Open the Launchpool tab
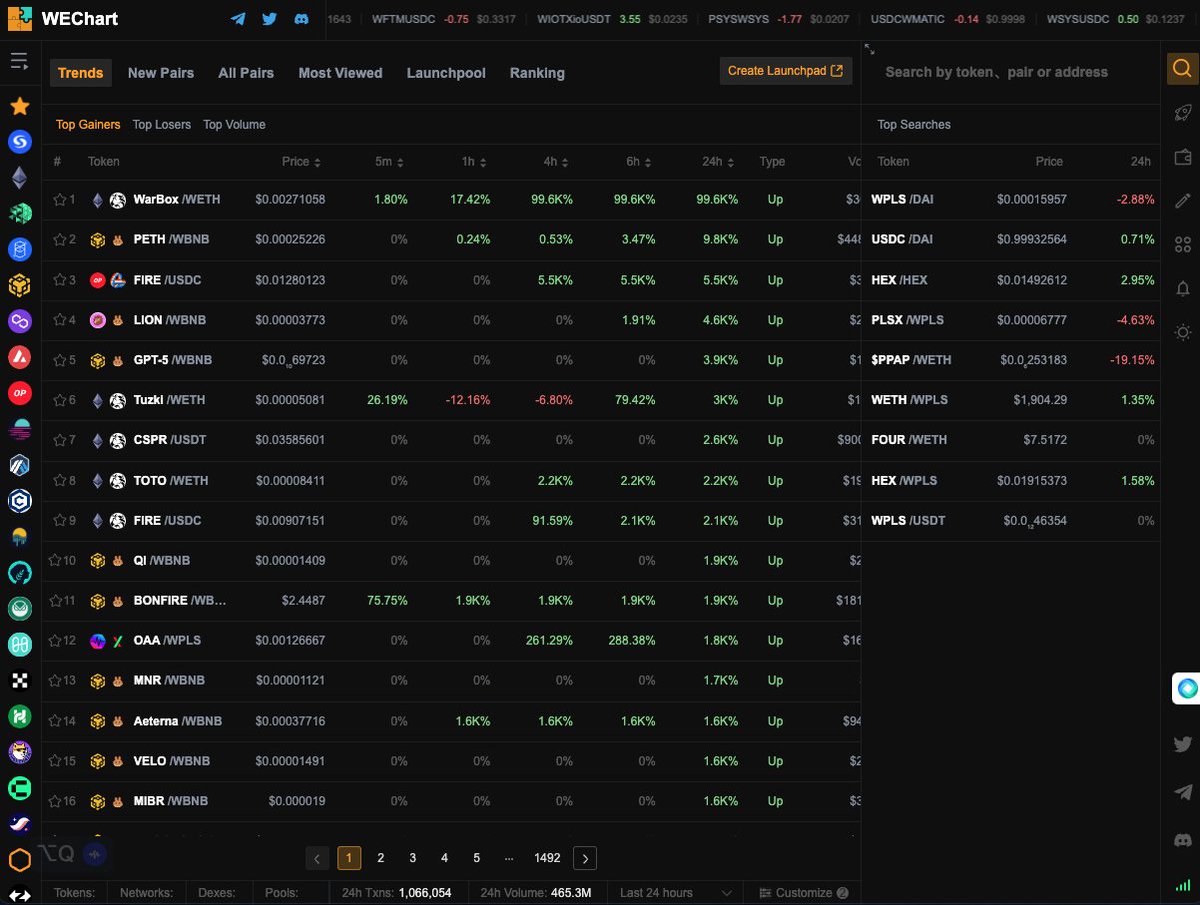The height and width of the screenshot is (905, 1200). pos(446,73)
